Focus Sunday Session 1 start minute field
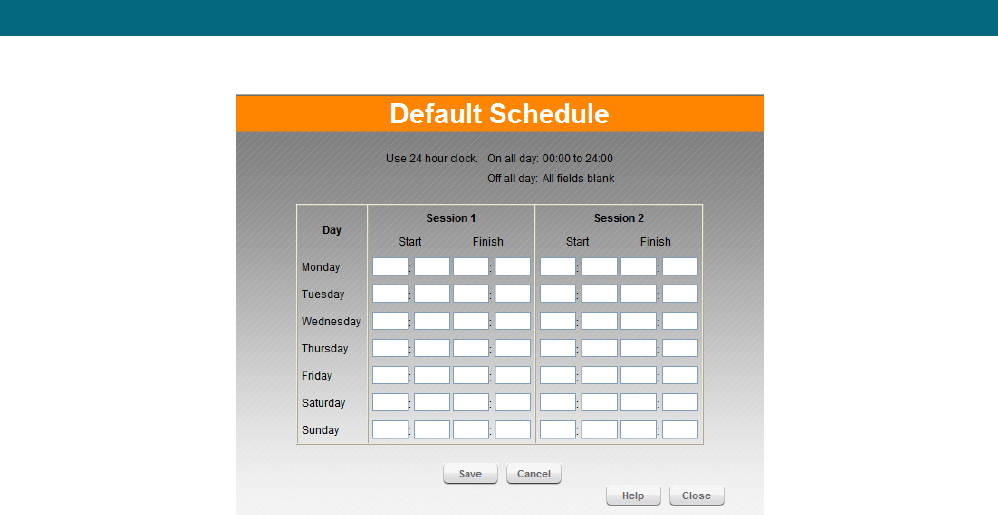The image size is (998, 515). coord(432,430)
